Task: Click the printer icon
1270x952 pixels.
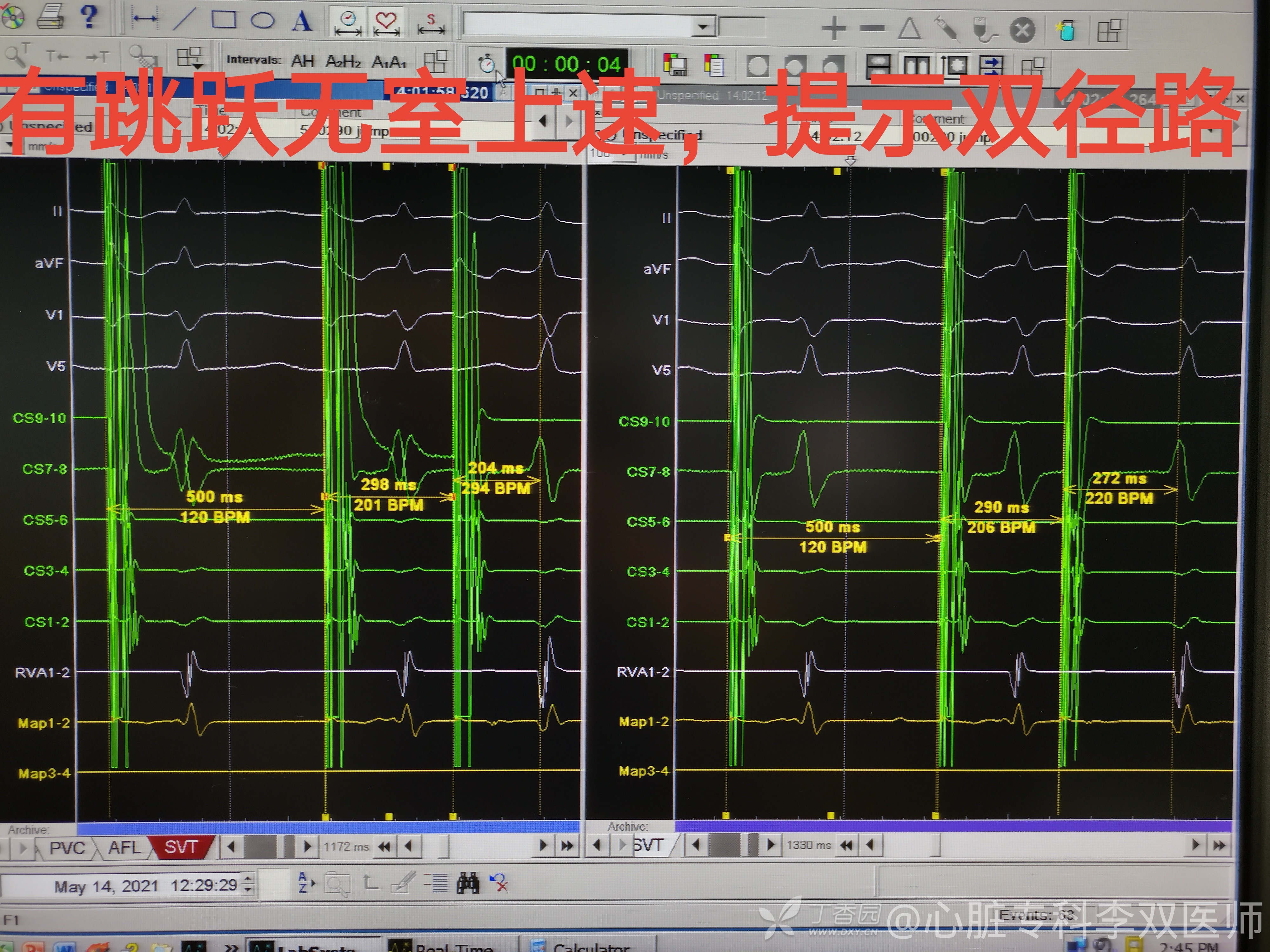Action: (50, 16)
